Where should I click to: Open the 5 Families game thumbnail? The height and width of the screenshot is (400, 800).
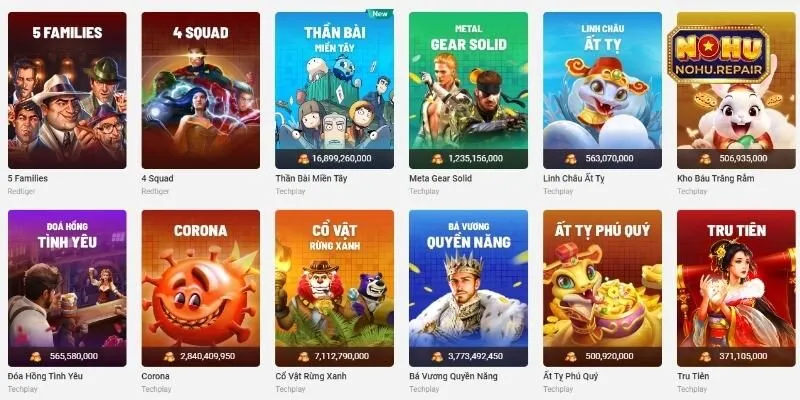tap(67, 90)
